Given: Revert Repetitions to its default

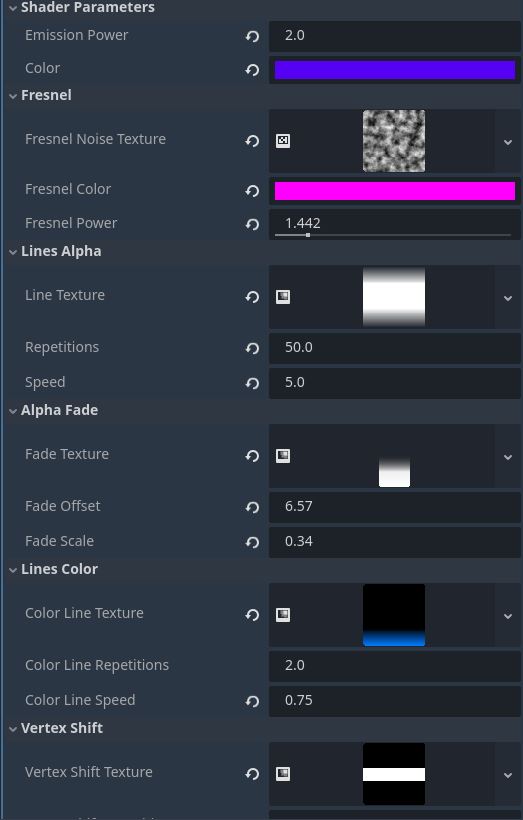Looking at the screenshot, I should coord(252,348).
